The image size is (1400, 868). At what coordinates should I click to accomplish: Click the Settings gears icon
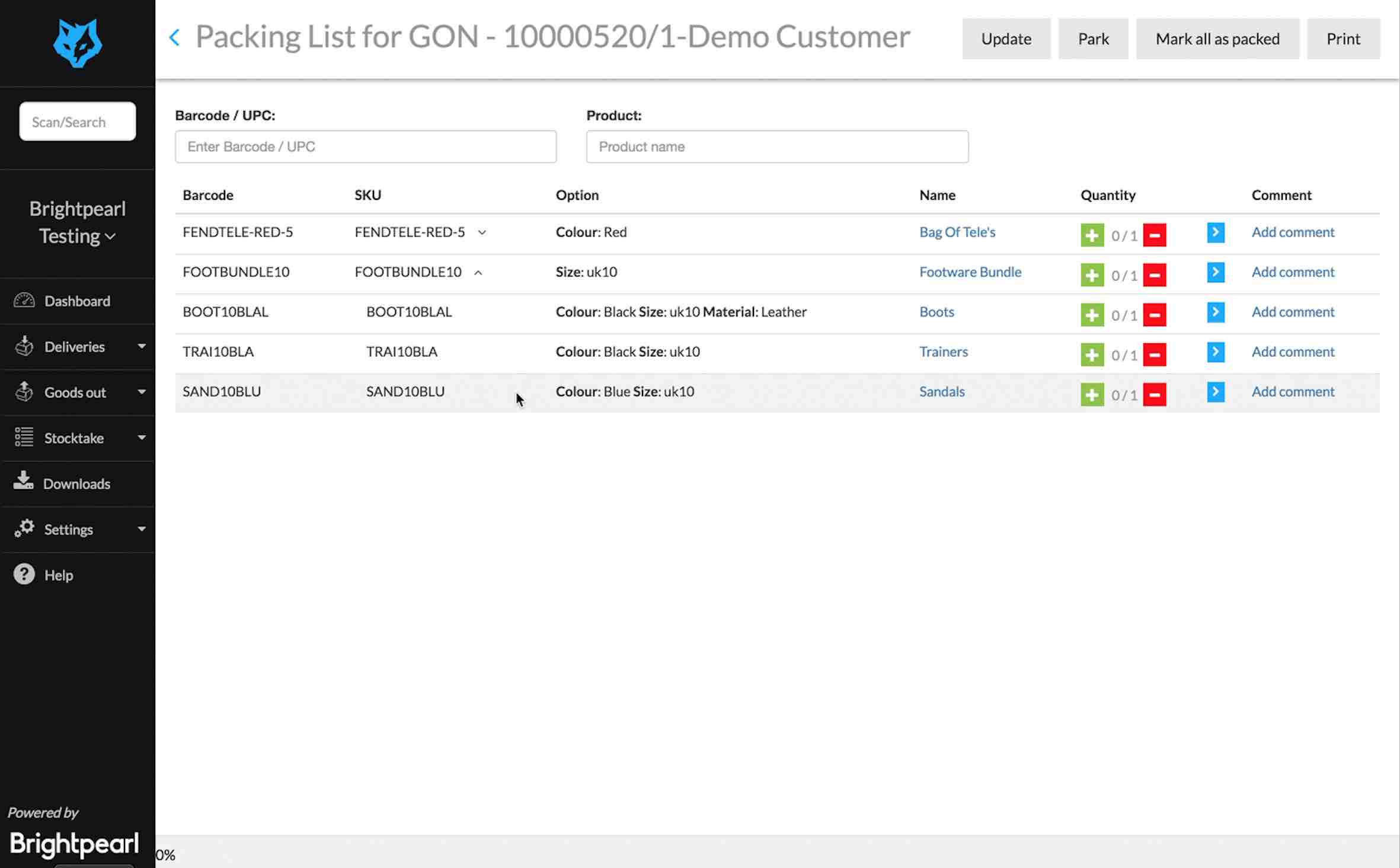(24, 528)
